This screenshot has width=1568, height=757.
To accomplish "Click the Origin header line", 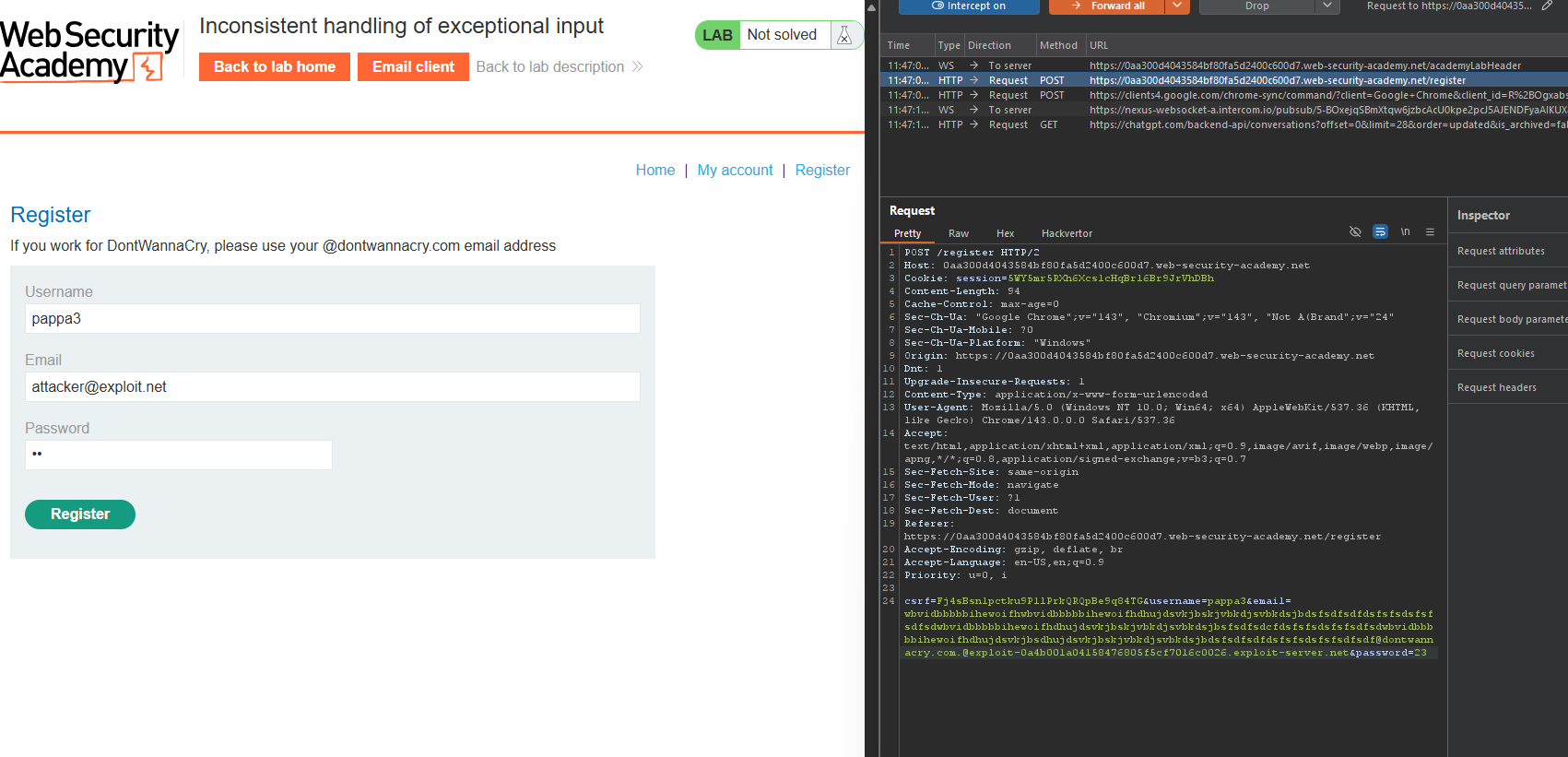I will [x=1138, y=355].
